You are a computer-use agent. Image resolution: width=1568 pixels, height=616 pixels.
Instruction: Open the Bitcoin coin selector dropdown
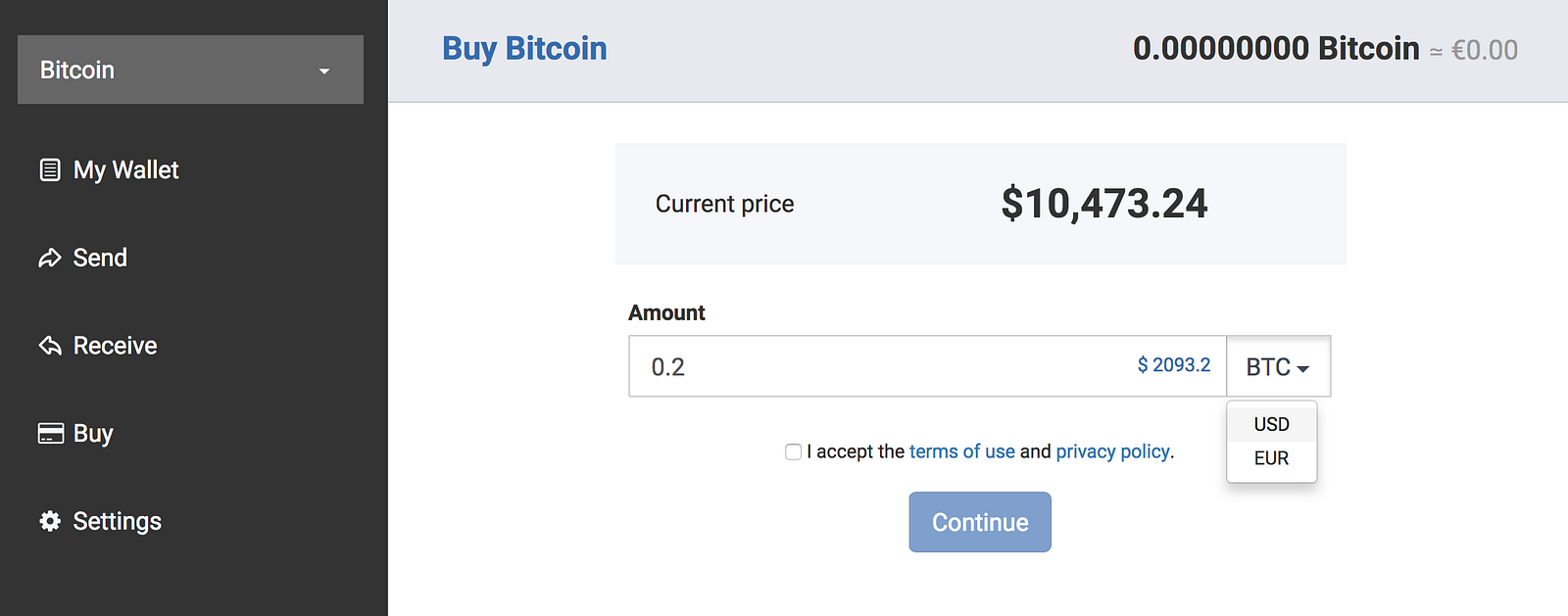point(190,70)
